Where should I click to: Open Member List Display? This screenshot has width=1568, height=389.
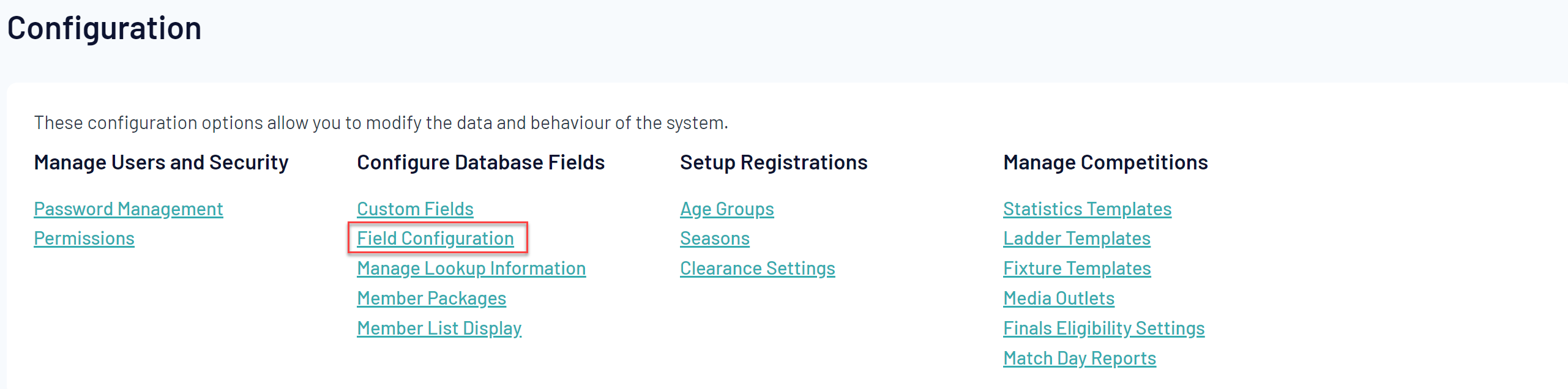click(439, 328)
